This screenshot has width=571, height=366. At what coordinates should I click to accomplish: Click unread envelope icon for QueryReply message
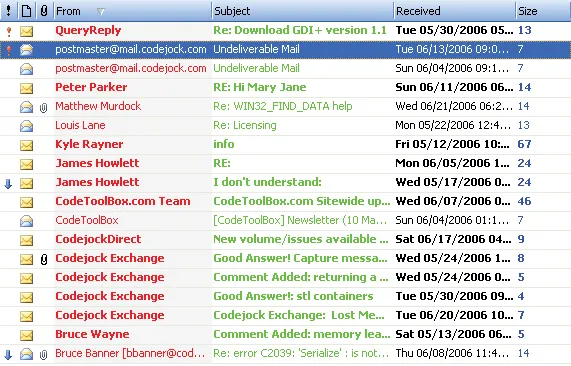(26, 31)
